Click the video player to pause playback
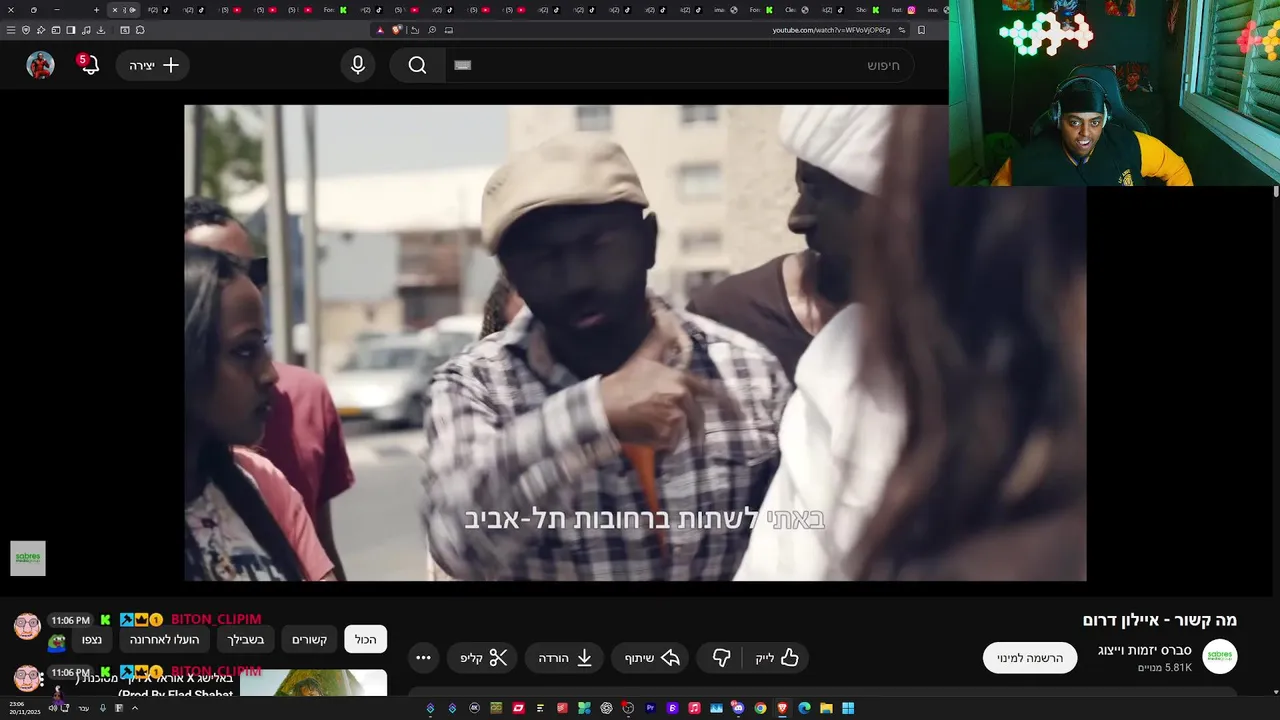This screenshot has width=1280, height=720. [x=635, y=343]
